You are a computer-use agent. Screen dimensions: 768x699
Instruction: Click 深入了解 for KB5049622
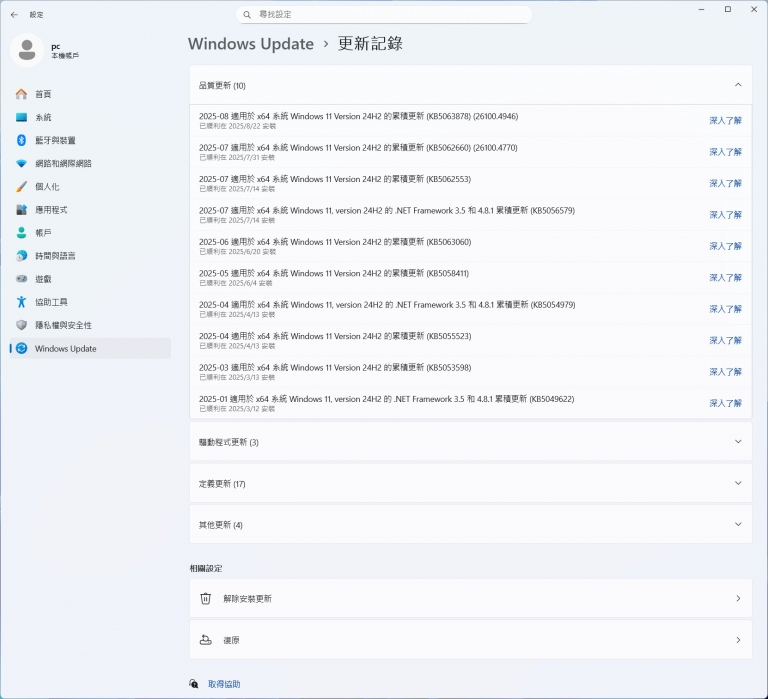click(725, 403)
